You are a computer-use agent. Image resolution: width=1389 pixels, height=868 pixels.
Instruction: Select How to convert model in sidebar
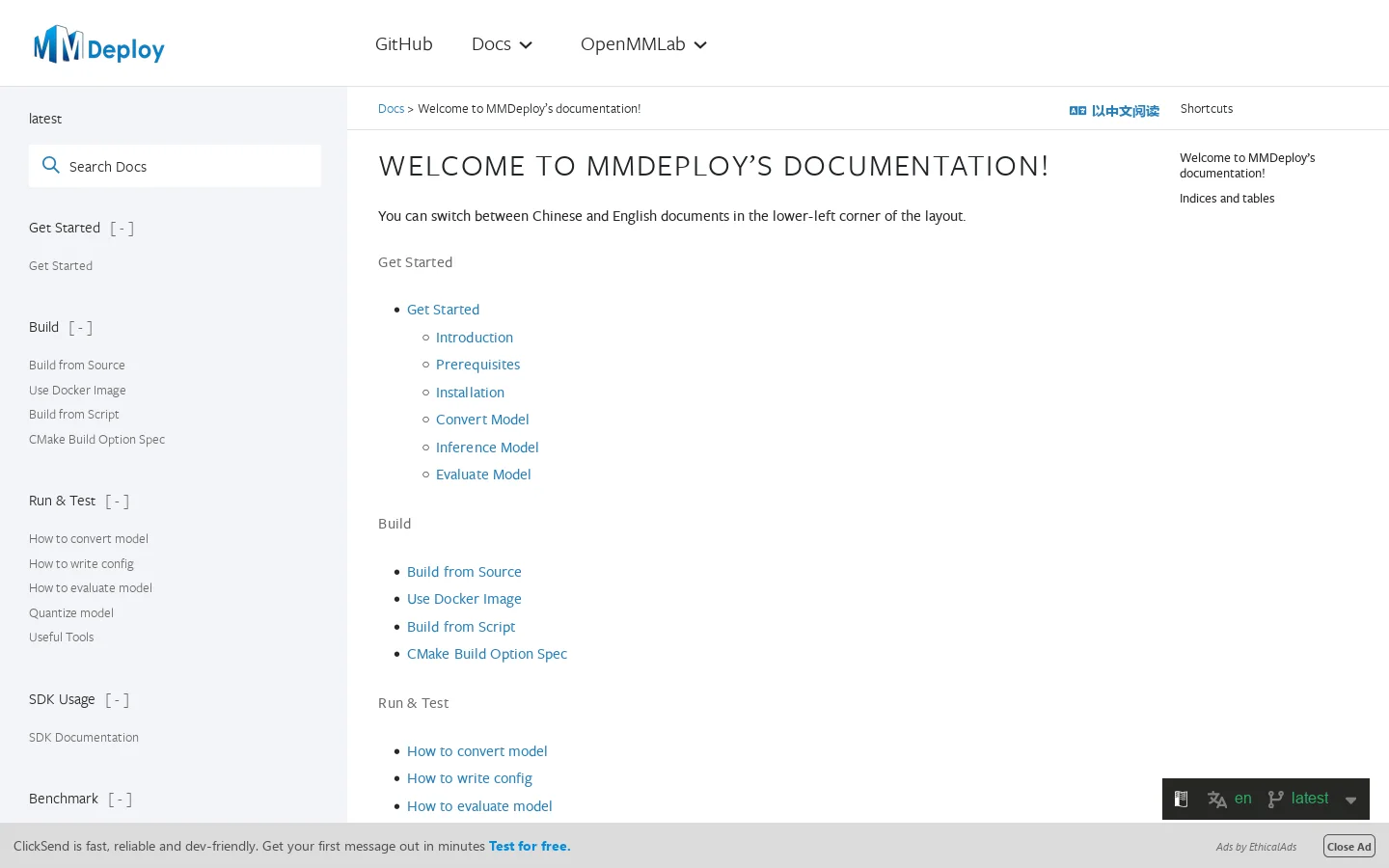coord(89,539)
